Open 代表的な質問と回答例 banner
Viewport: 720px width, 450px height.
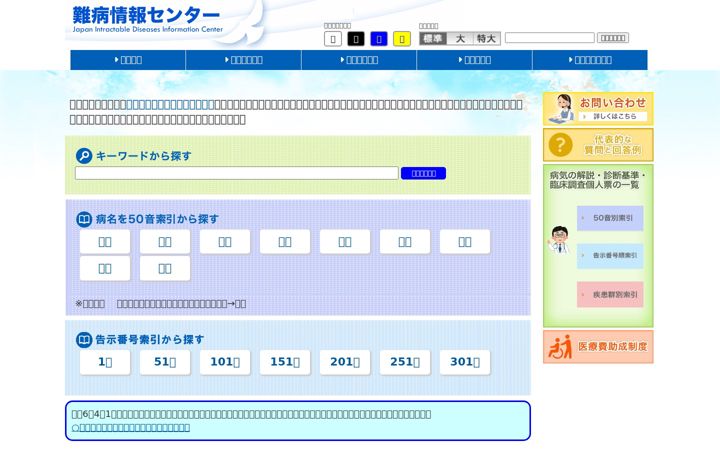598,145
